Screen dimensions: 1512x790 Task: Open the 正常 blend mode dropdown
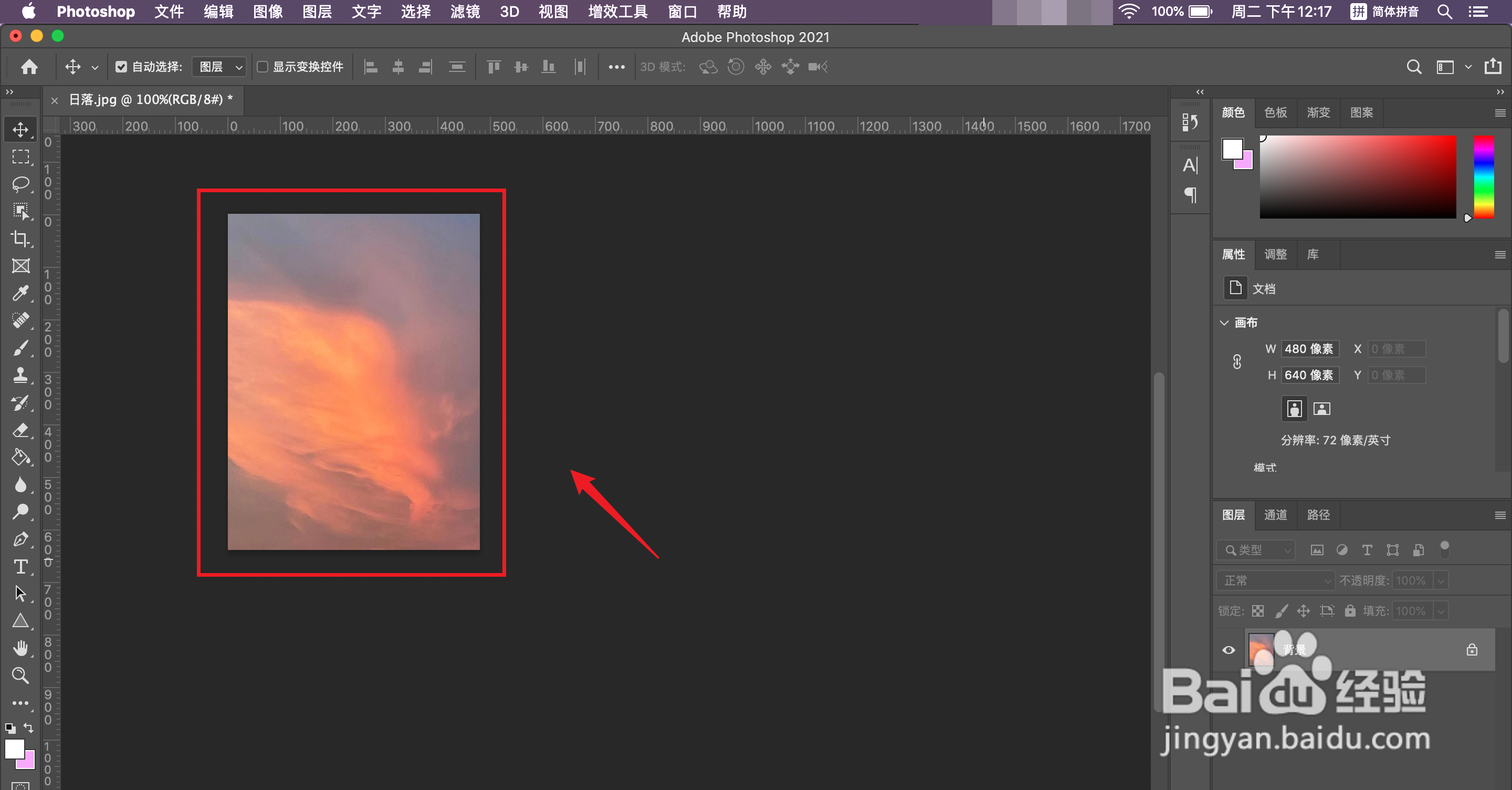(x=1275, y=580)
